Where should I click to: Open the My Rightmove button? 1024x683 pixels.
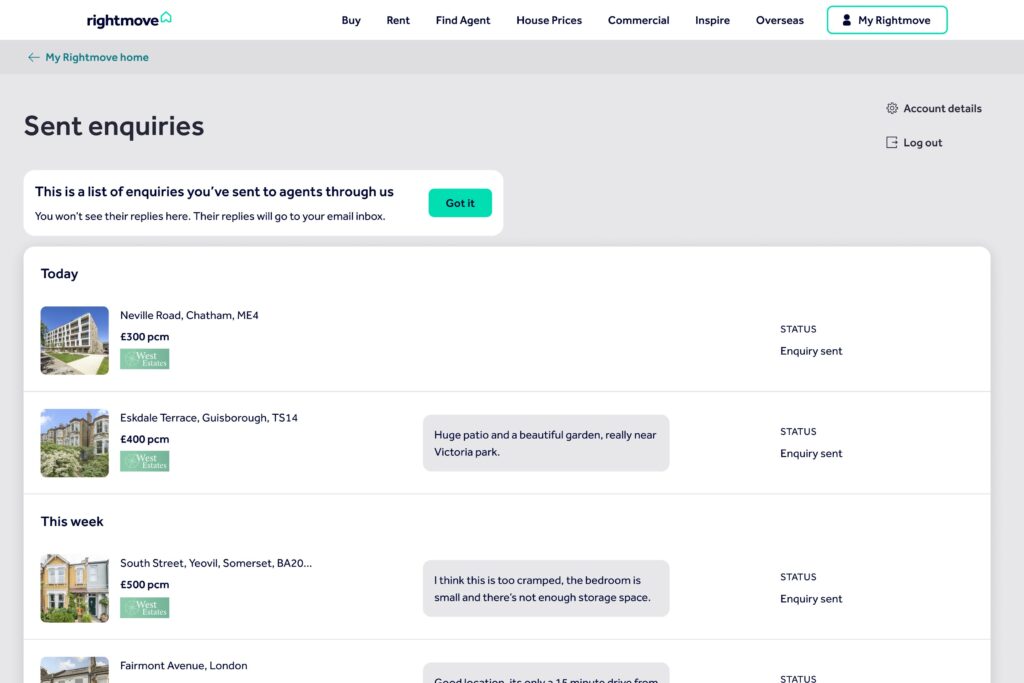click(x=887, y=20)
